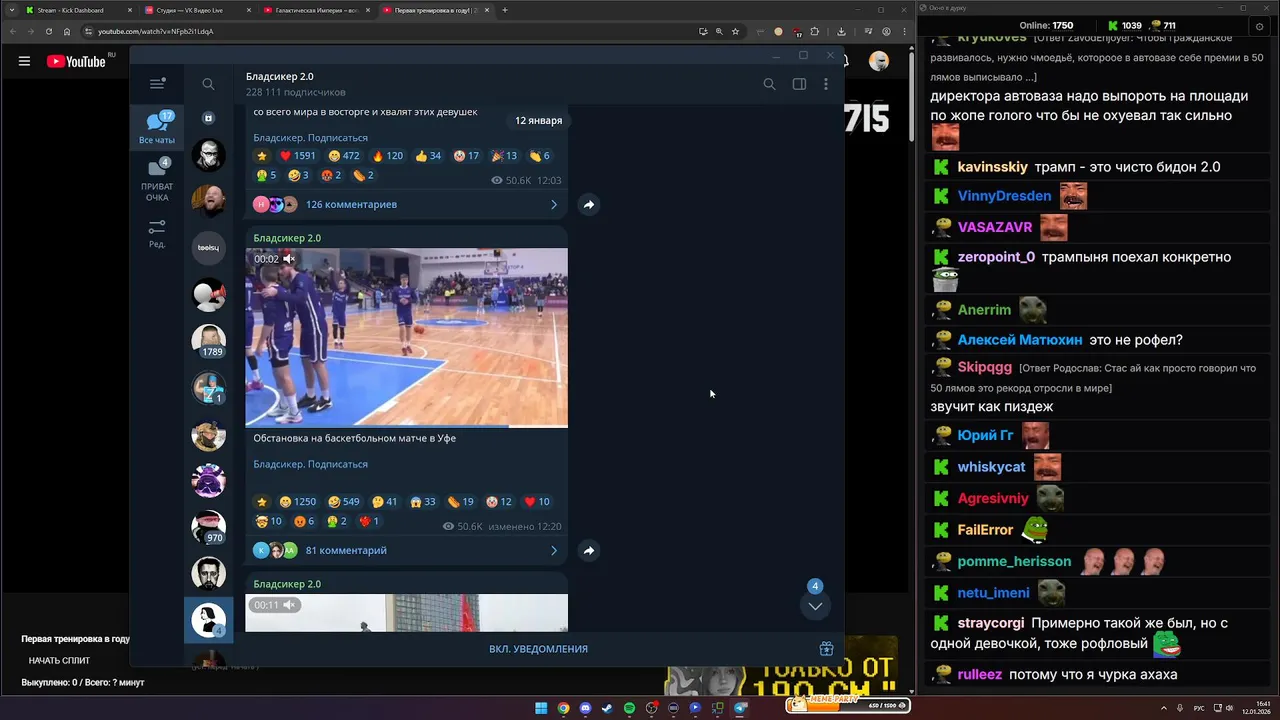Open Discord from the taskbar
The height and width of the screenshot is (720, 1280).
[585, 708]
